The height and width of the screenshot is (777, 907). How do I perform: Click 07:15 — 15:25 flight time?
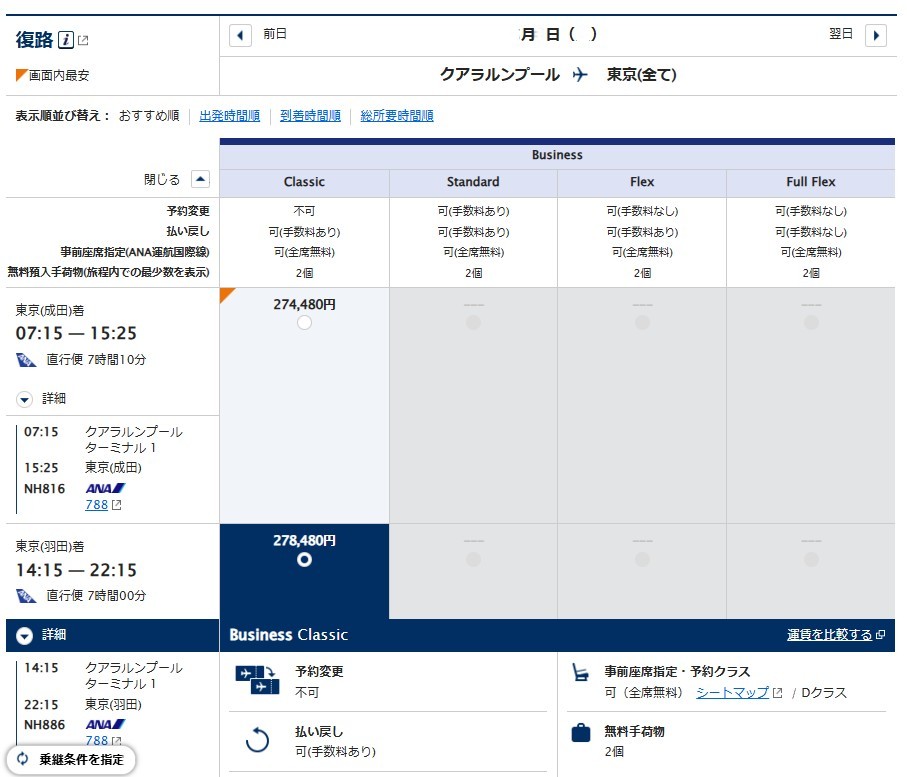76,333
